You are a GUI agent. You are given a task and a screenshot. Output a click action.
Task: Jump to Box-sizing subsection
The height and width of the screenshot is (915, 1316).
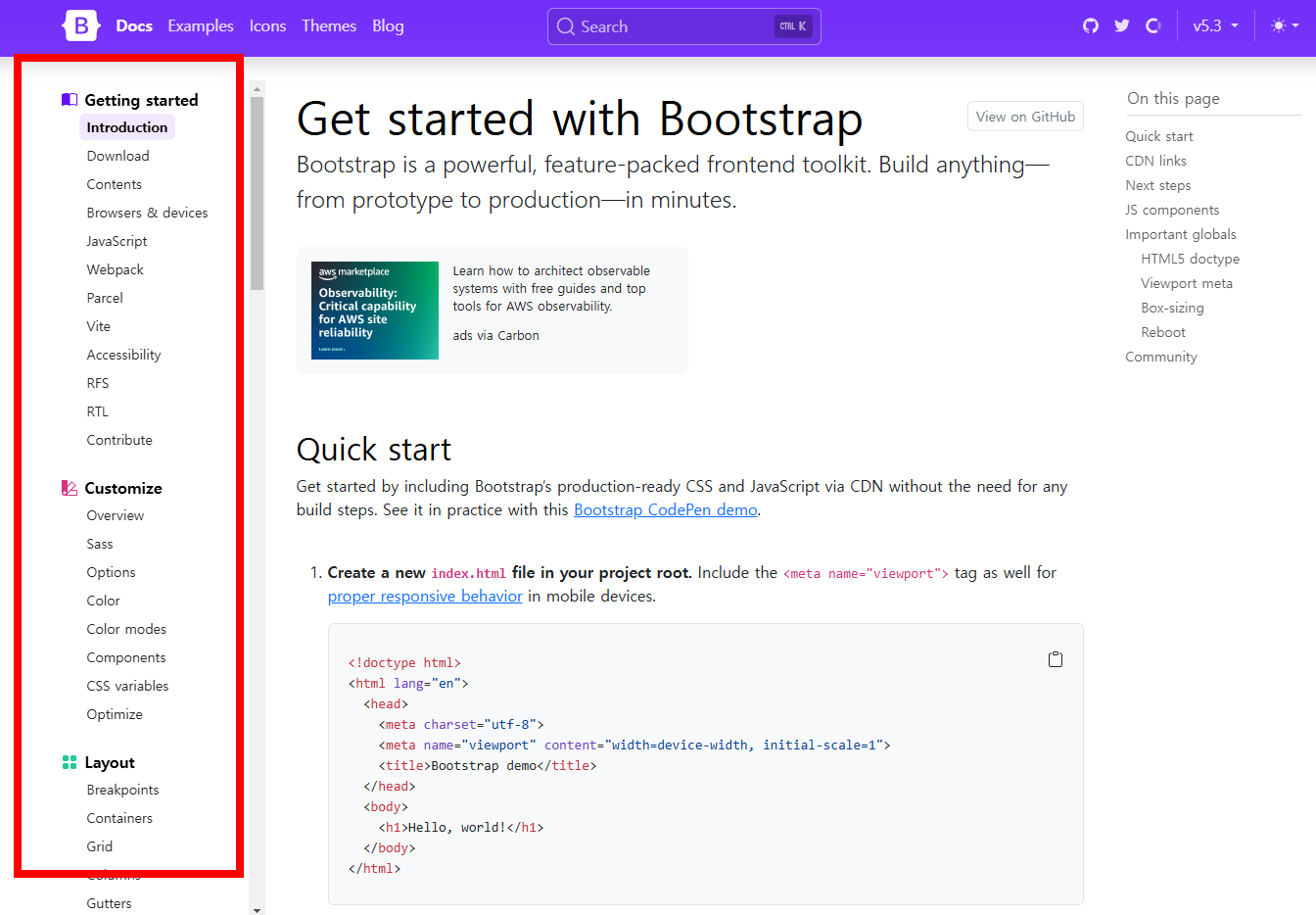1172,308
